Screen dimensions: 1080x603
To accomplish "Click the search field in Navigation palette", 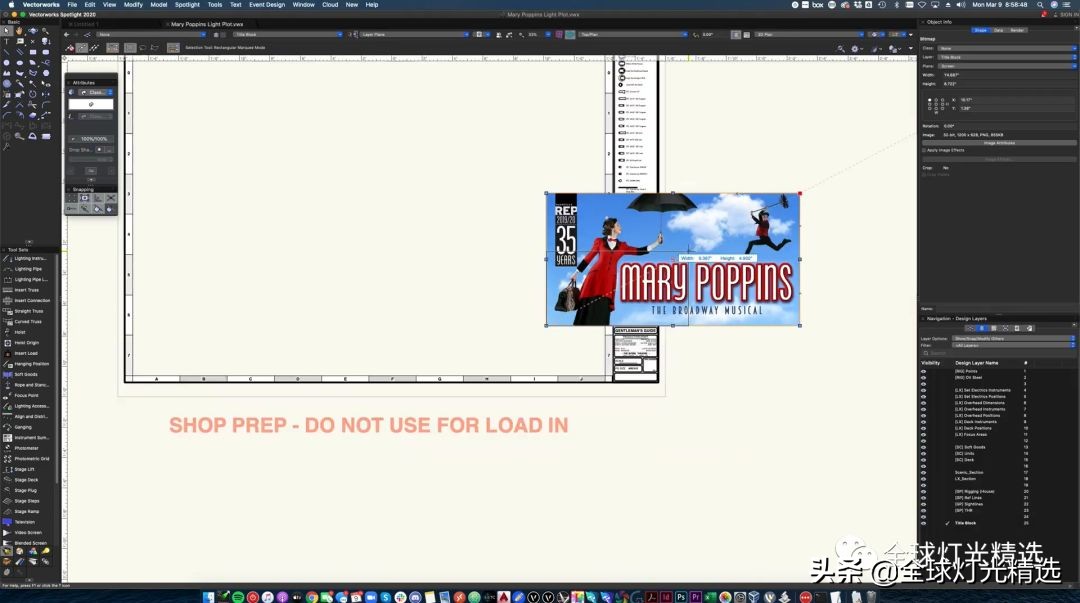I will click(998, 354).
